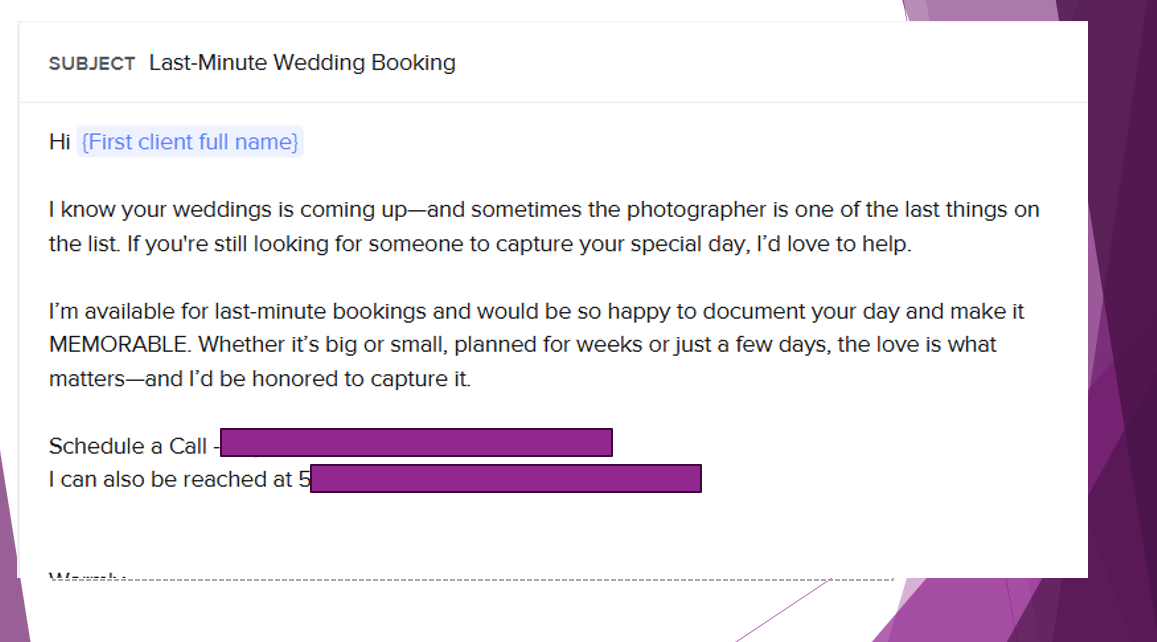The image size is (1157, 642).
Task: Open the redacted Schedule a Call link
Action: pyautogui.click(x=416, y=443)
